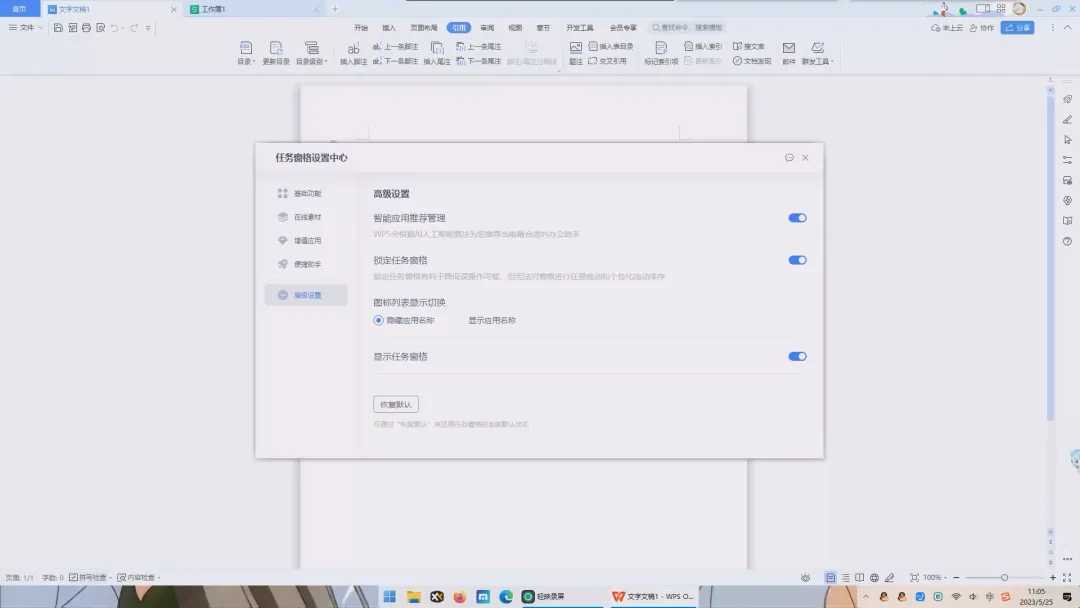The height and width of the screenshot is (608, 1080).
Task: Switch to 工作簿1 document tab
Action: coord(251,9)
